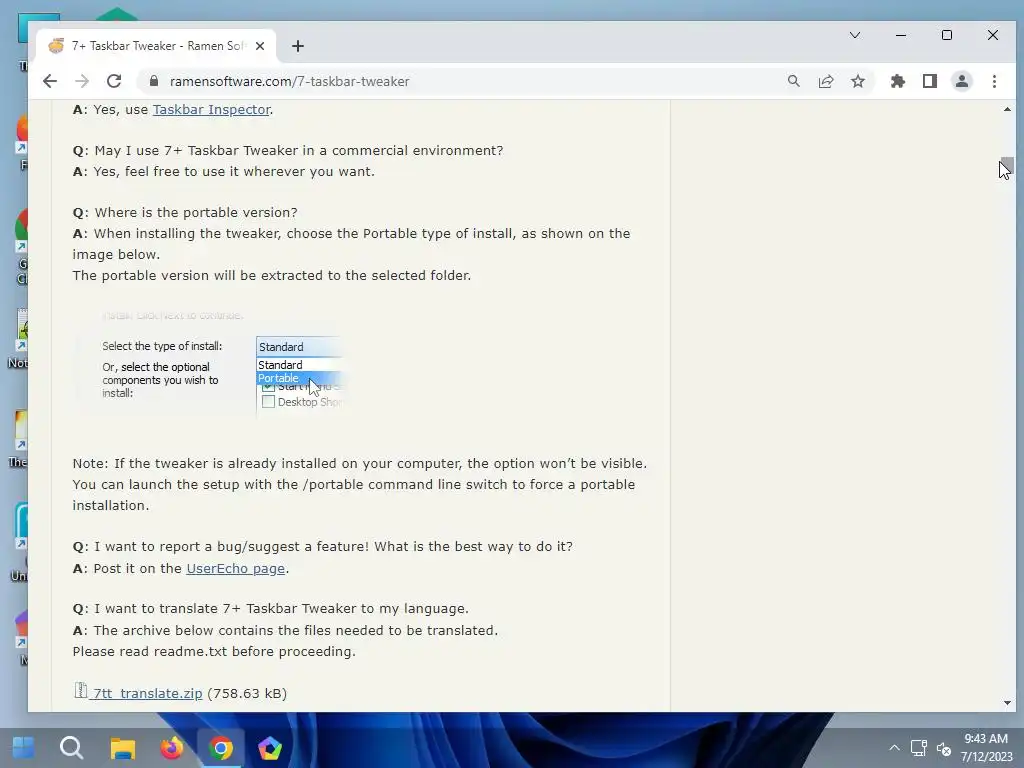
Task: Open the network tray icon
Action: [x=919, y=748]
